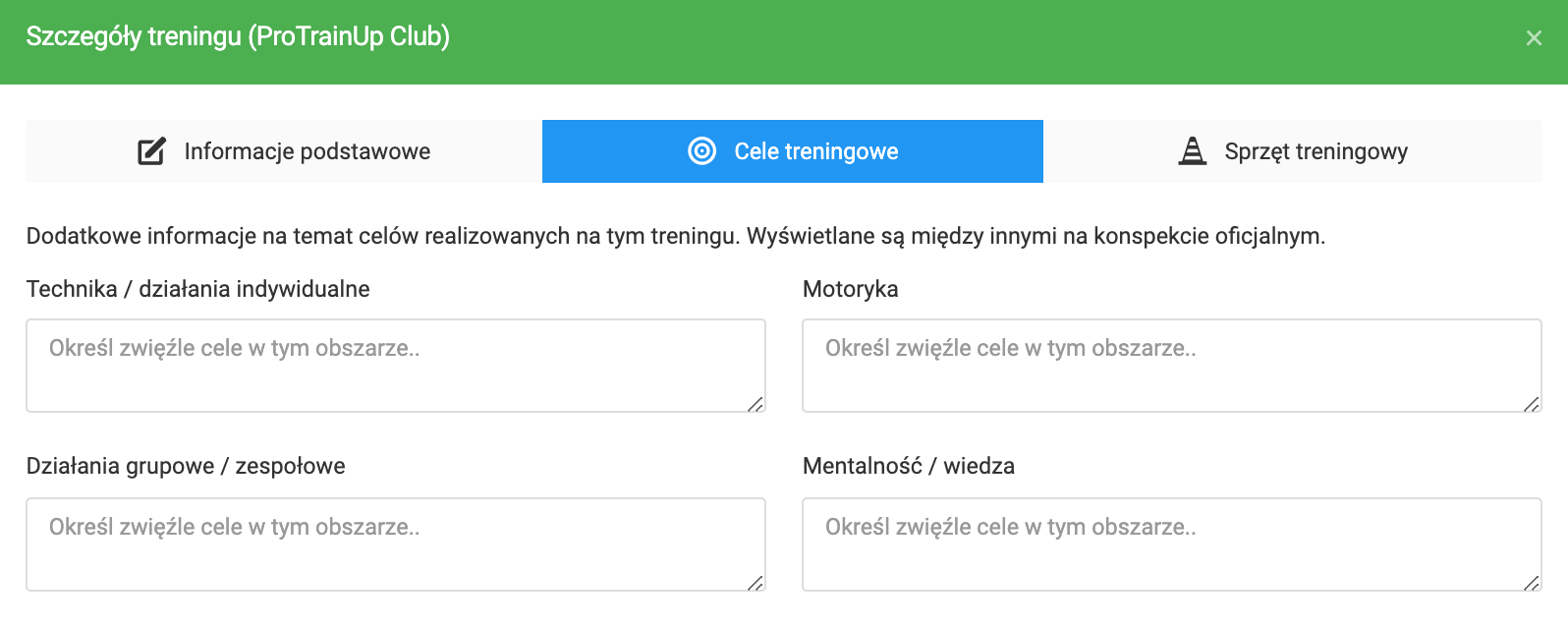Click the resize handle of the Działania grupowe field
The image size is (1568, 629).
[x=756, y=583]
